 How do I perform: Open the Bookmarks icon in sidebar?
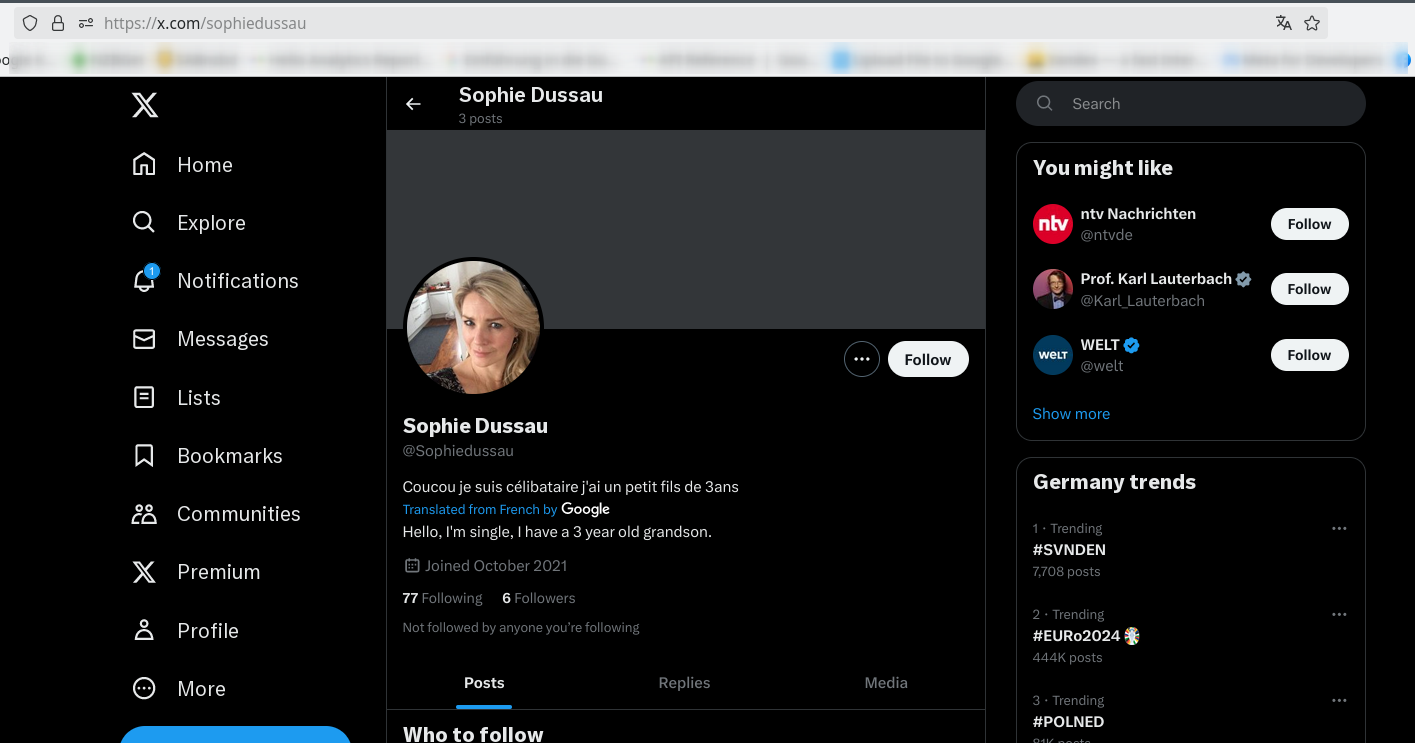(x=144, y=456)
